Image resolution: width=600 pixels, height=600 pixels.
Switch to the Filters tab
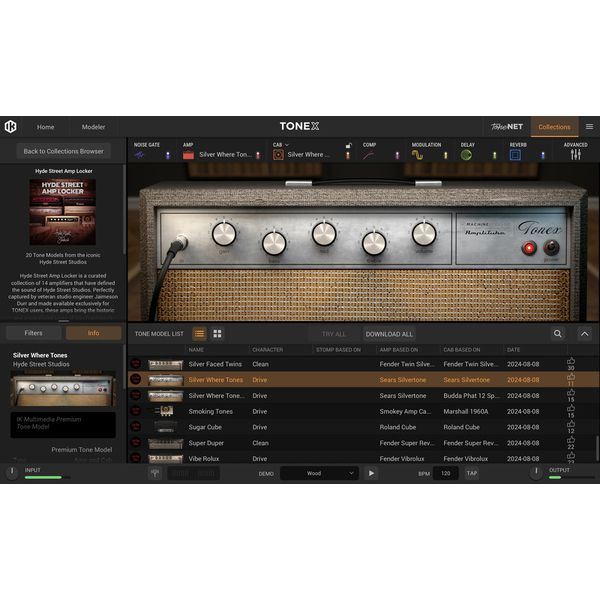point(34,333)
